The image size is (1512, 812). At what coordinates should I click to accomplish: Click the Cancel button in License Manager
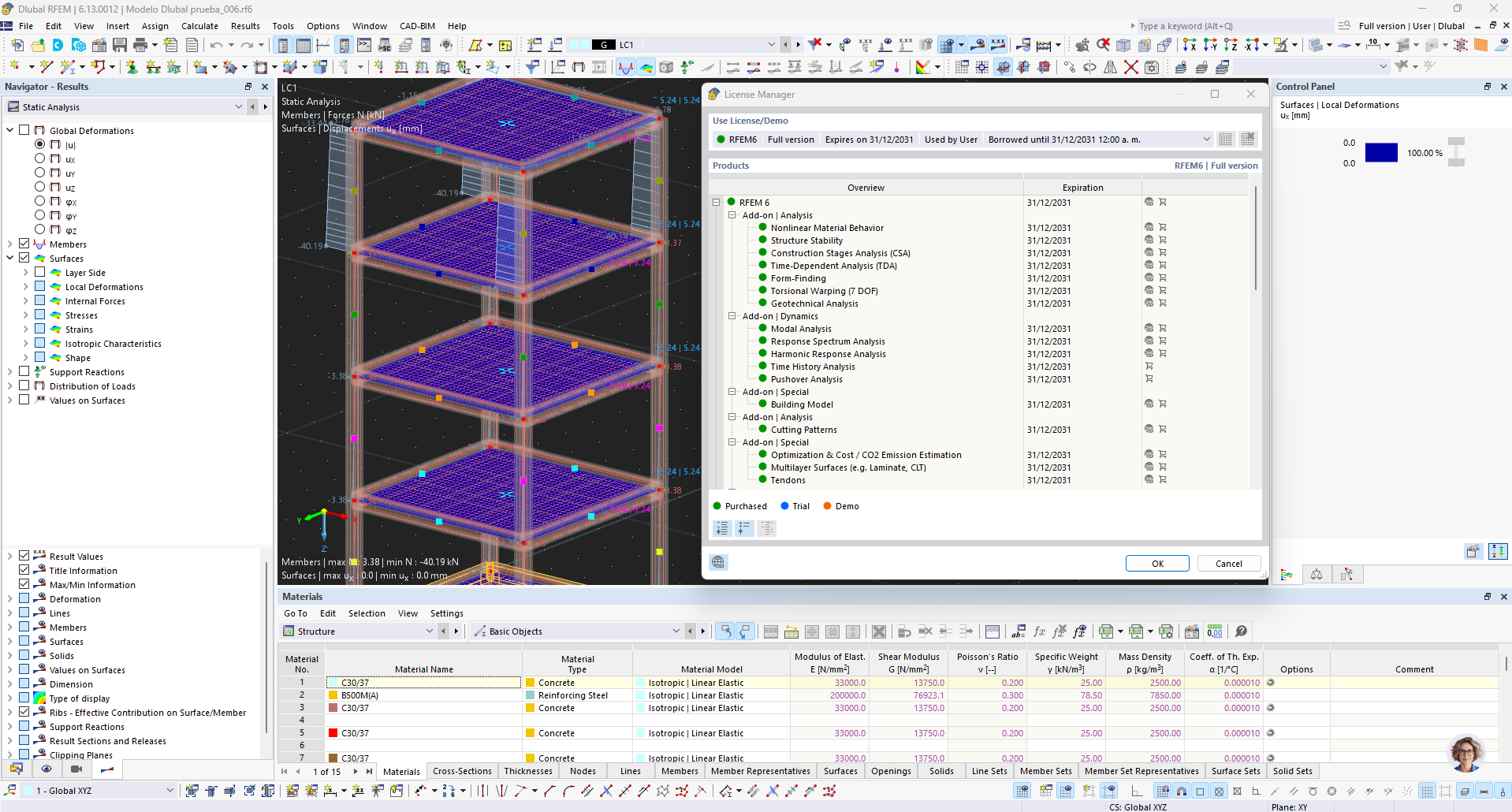(1228, 564)
